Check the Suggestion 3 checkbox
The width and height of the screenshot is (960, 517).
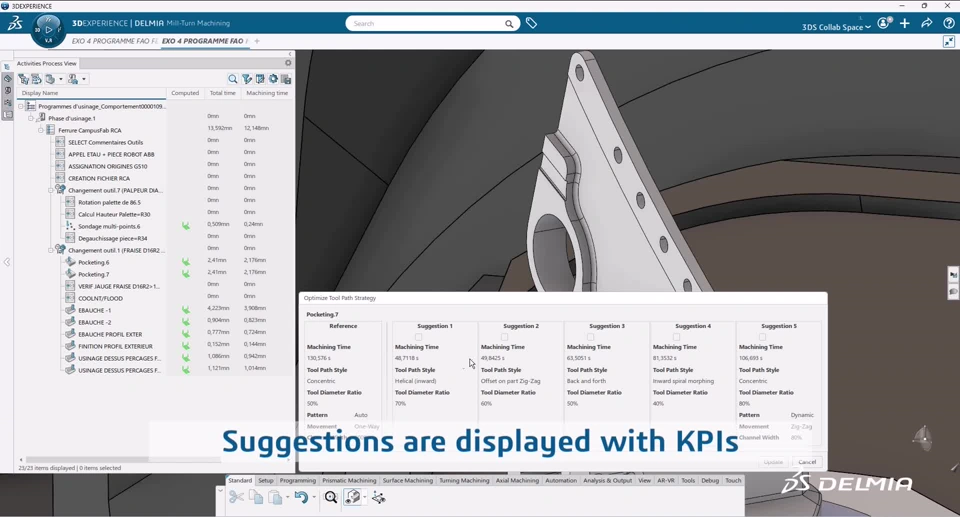pos(591,337)
